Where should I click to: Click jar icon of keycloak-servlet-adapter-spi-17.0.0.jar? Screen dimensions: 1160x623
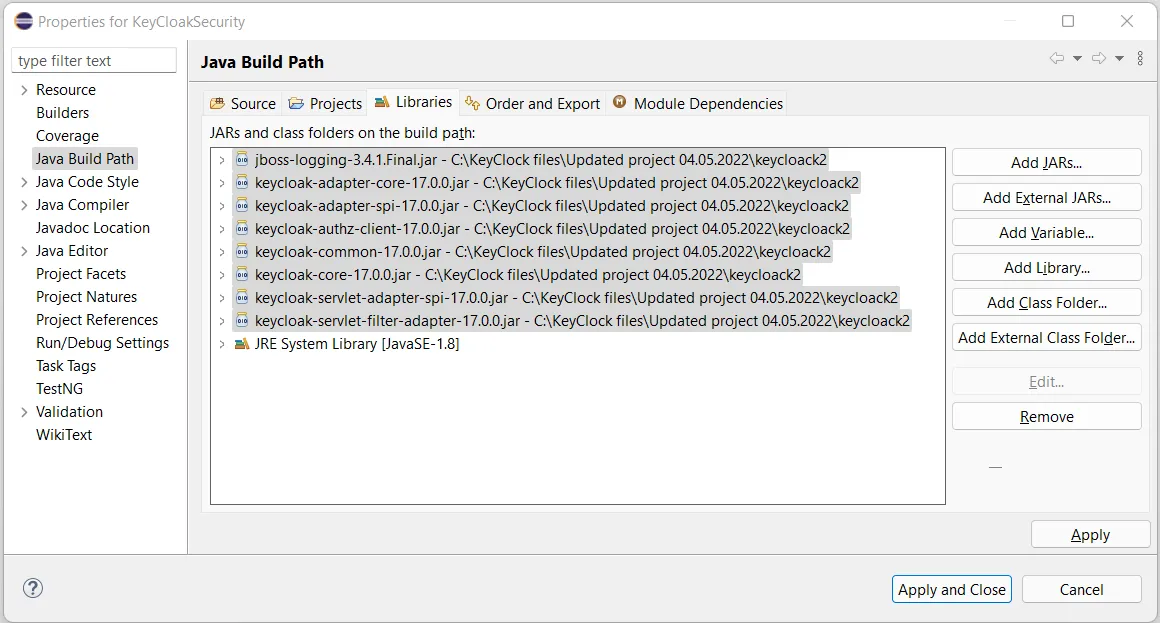pyautogui.click(x=242, y=297)
